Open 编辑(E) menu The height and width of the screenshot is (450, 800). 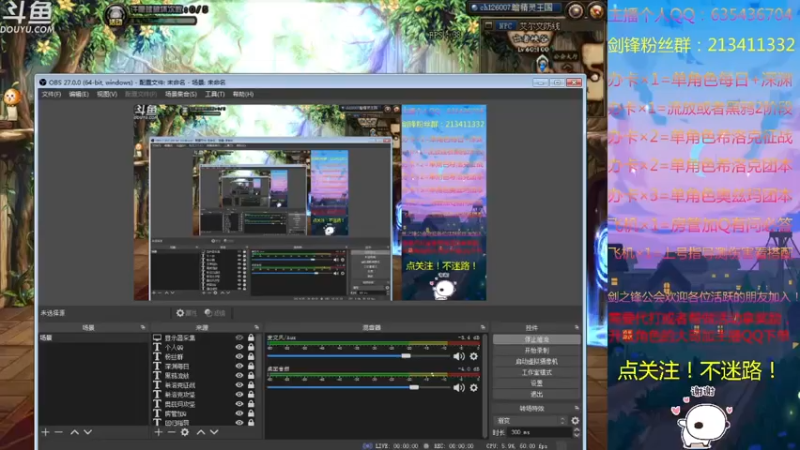pos(79,94)
